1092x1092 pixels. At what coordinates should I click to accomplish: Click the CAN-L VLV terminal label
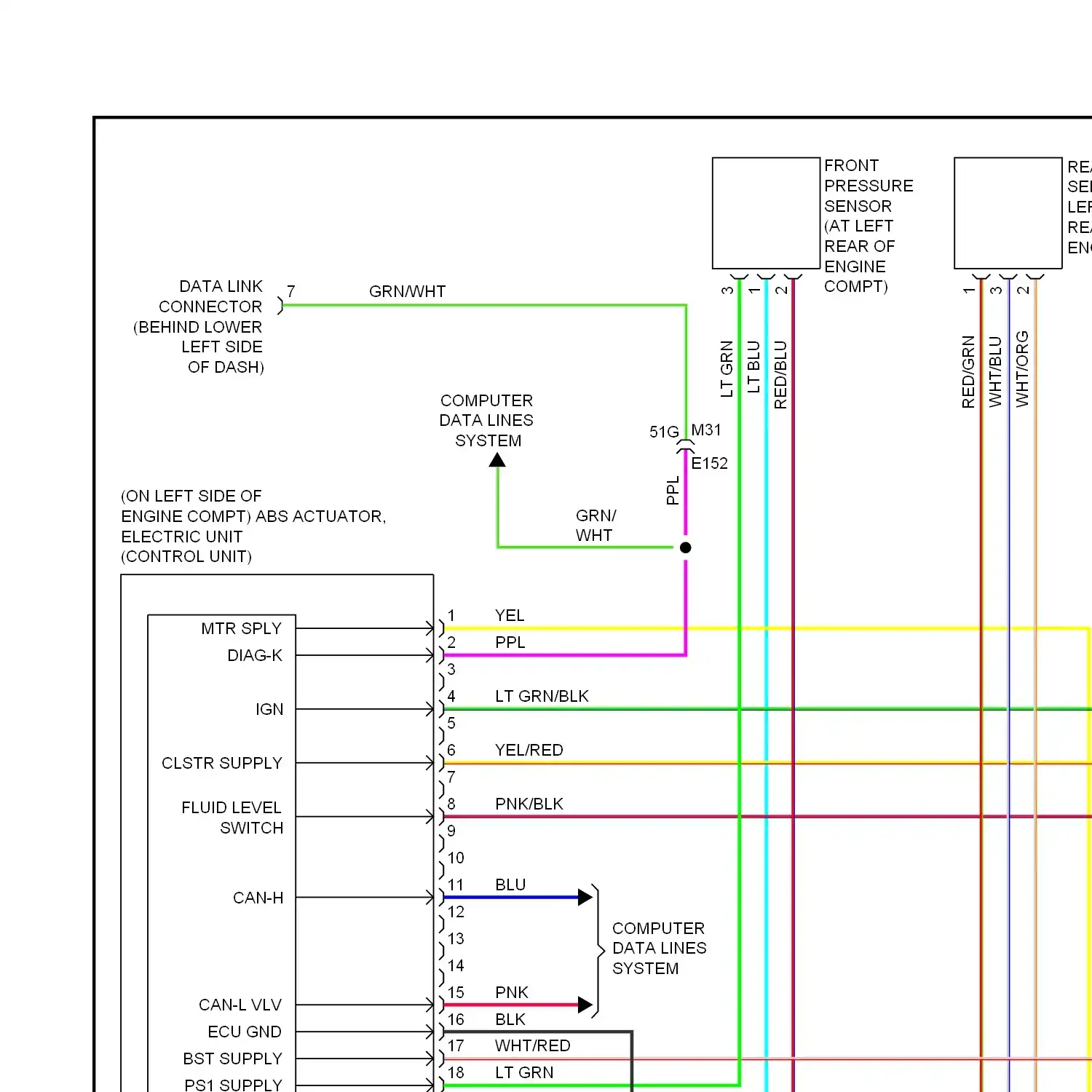click(x=240, y=1005)
